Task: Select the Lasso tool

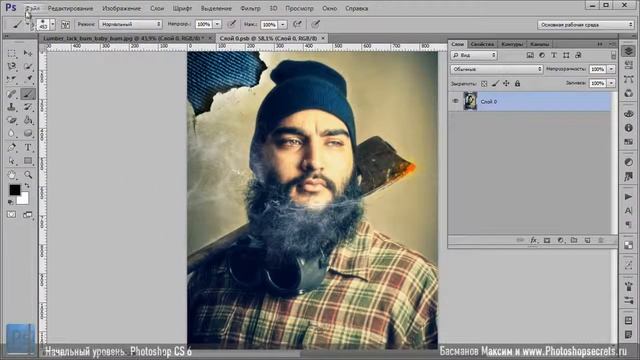Action: [12, 66]
